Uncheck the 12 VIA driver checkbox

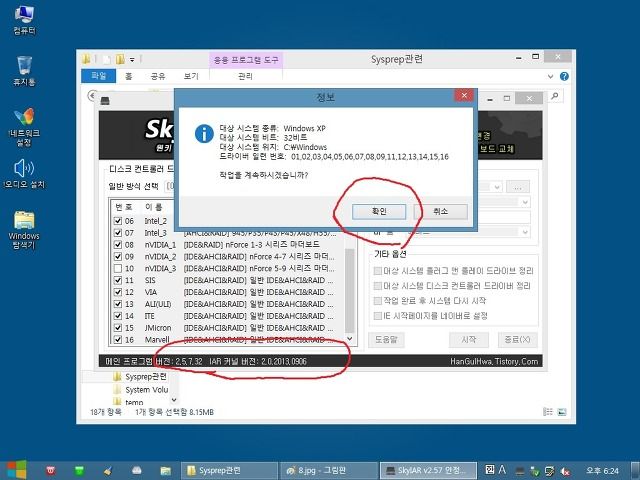click(118, 292)
